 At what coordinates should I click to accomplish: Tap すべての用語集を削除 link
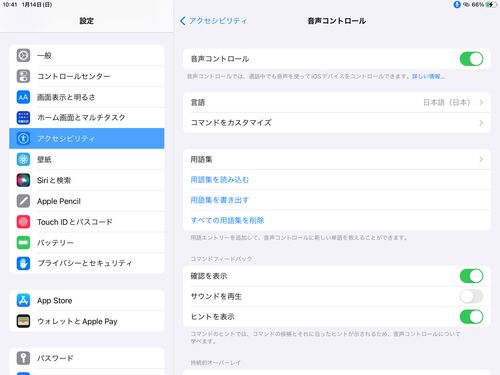tap(227, 220)
